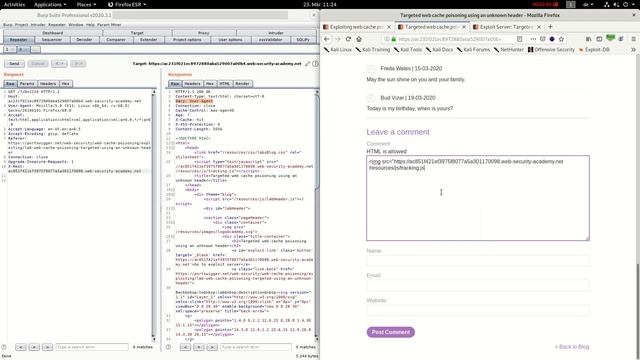This screenshot has height=360, width=640.
Task: Open the Proxy tab in Burp
Action: coord(204,33)
